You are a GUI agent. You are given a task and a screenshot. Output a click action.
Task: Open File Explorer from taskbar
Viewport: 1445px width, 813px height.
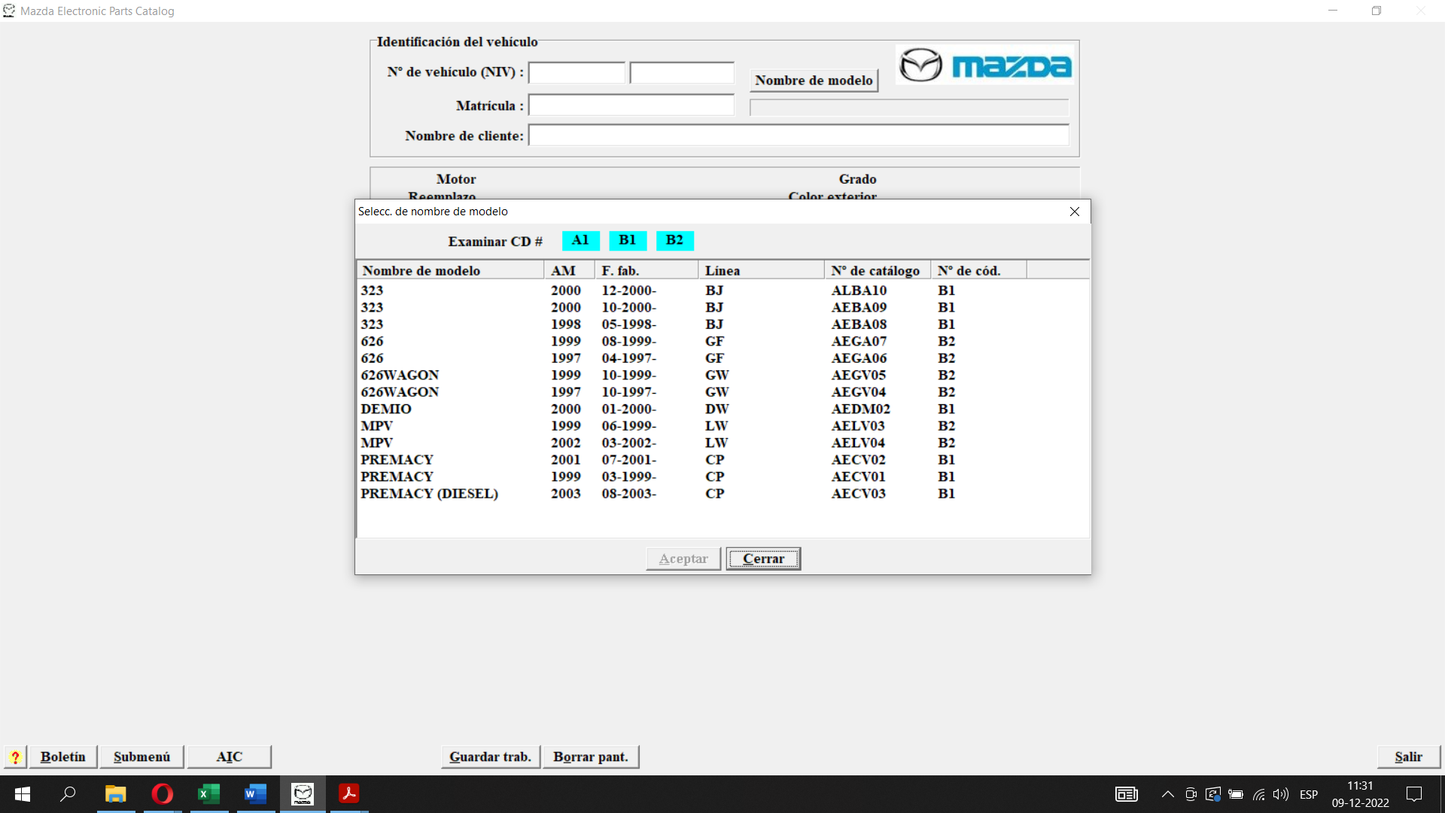tap(116, 794)
